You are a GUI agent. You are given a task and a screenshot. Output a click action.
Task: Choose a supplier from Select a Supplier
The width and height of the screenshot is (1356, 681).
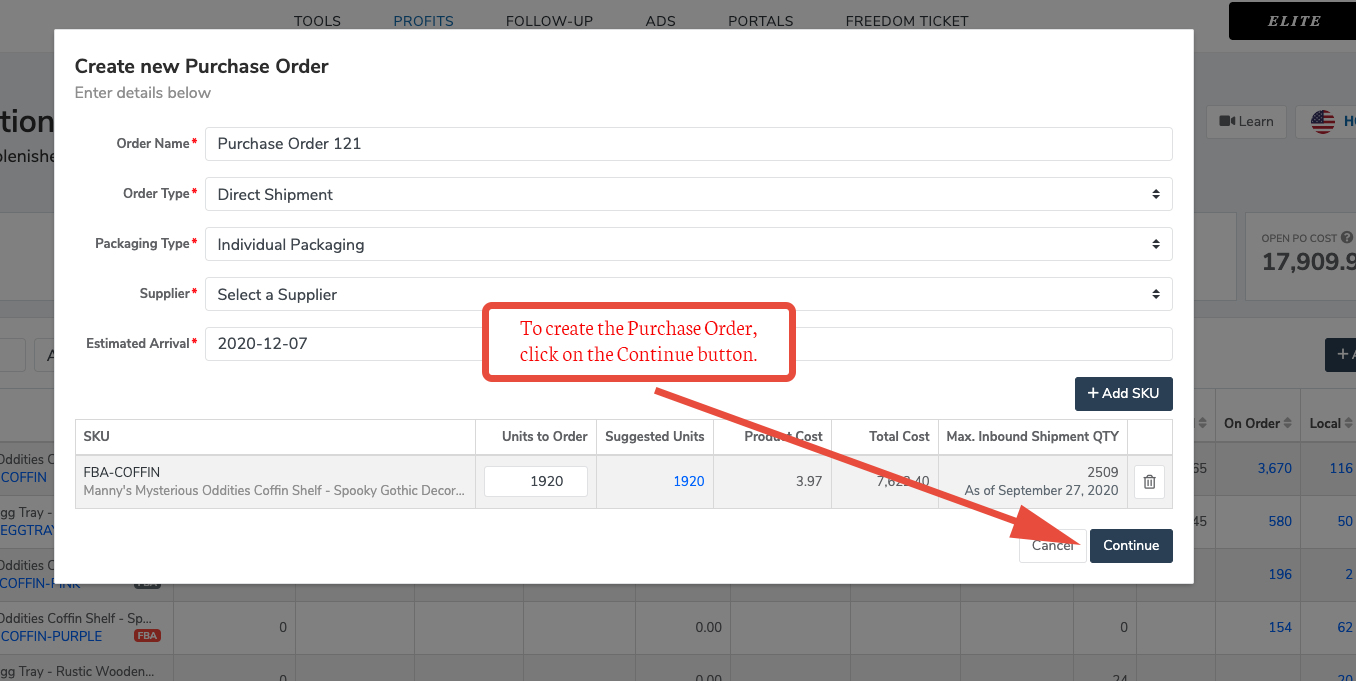[688, 294]
